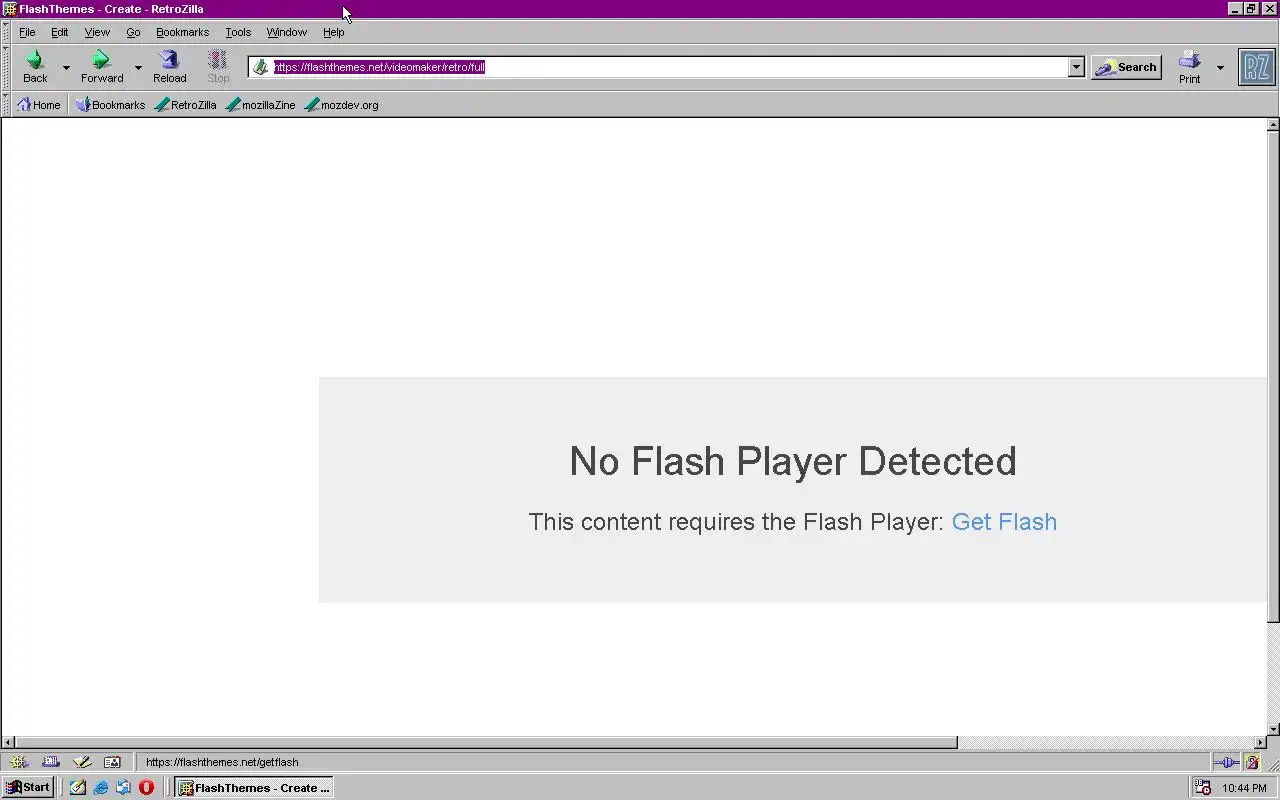The width and height of the screenshot is (1280, 800).
Task: Click the RetroZilla title bar window icon
Action: click(10, 9)
